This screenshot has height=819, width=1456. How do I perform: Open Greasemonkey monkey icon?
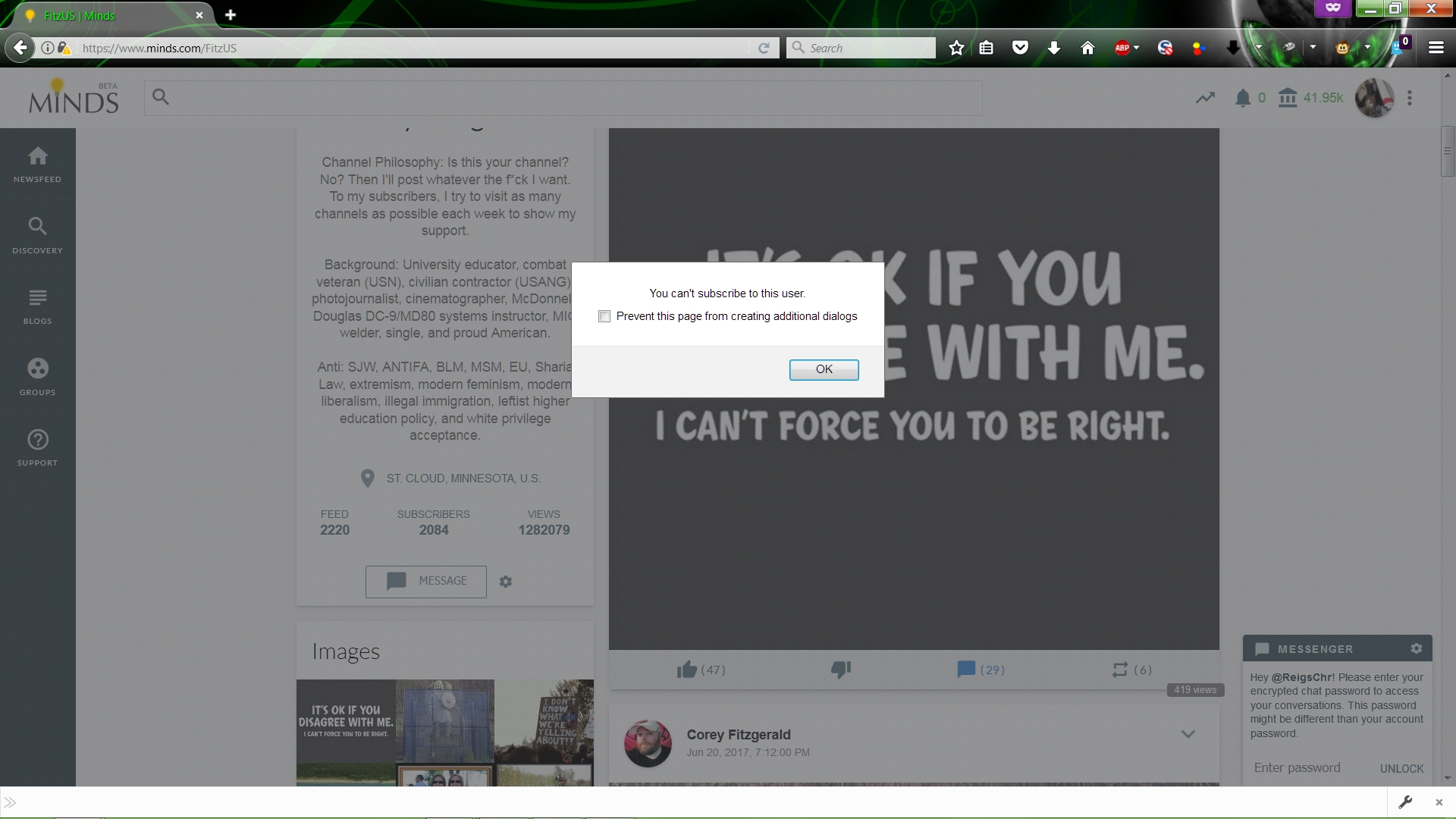click(1342, 48)
